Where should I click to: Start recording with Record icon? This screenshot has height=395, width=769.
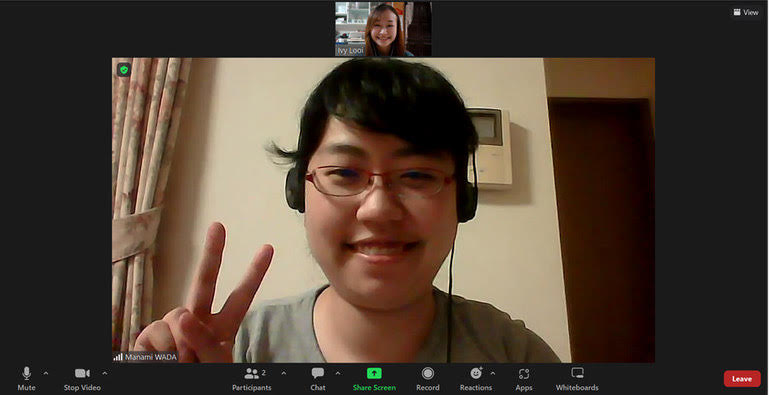[x=428, y=373]
